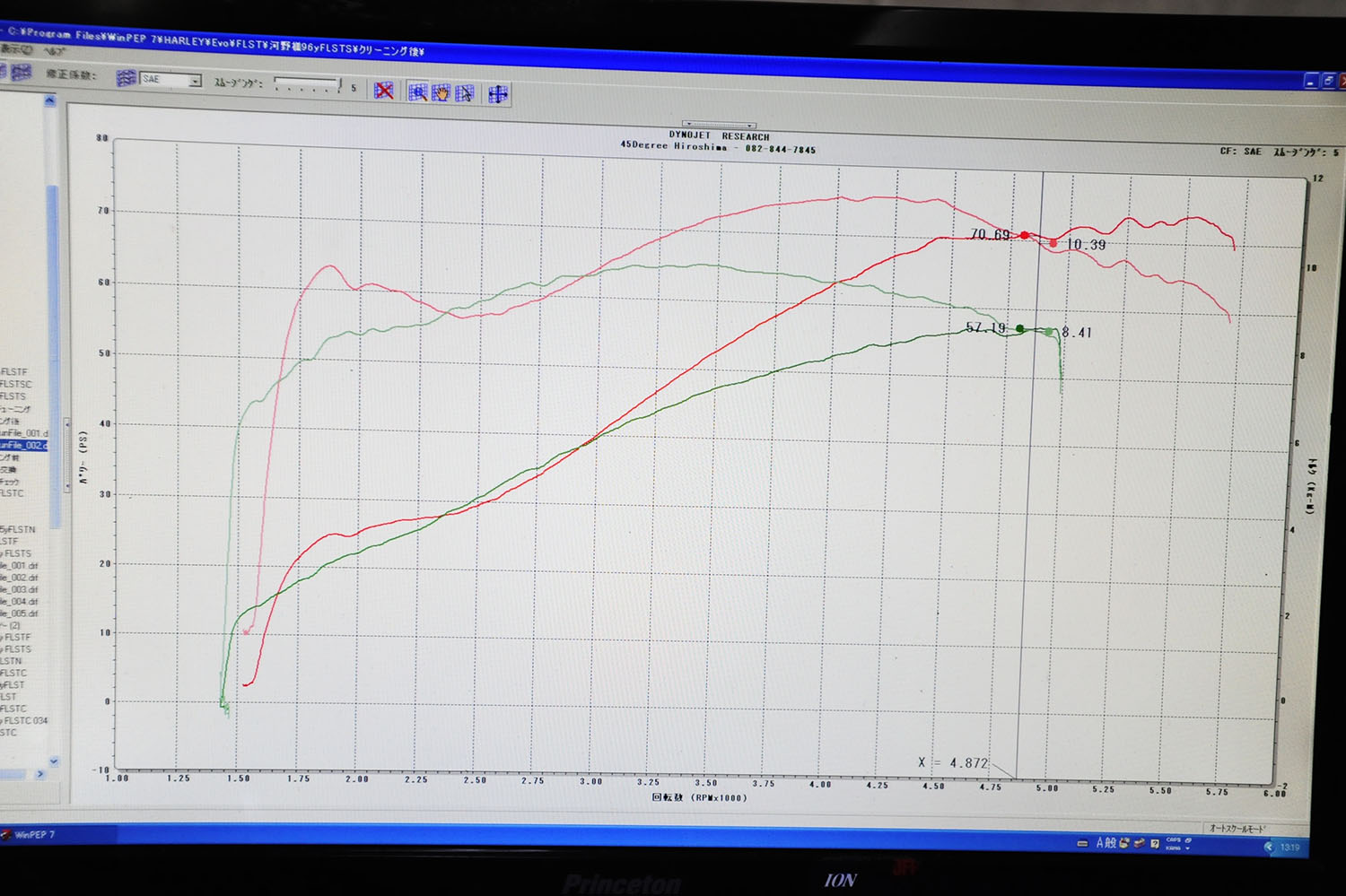Toggle the CAPS lock in language bar
The image size is (1346, 896).
tap(1173, 839)
